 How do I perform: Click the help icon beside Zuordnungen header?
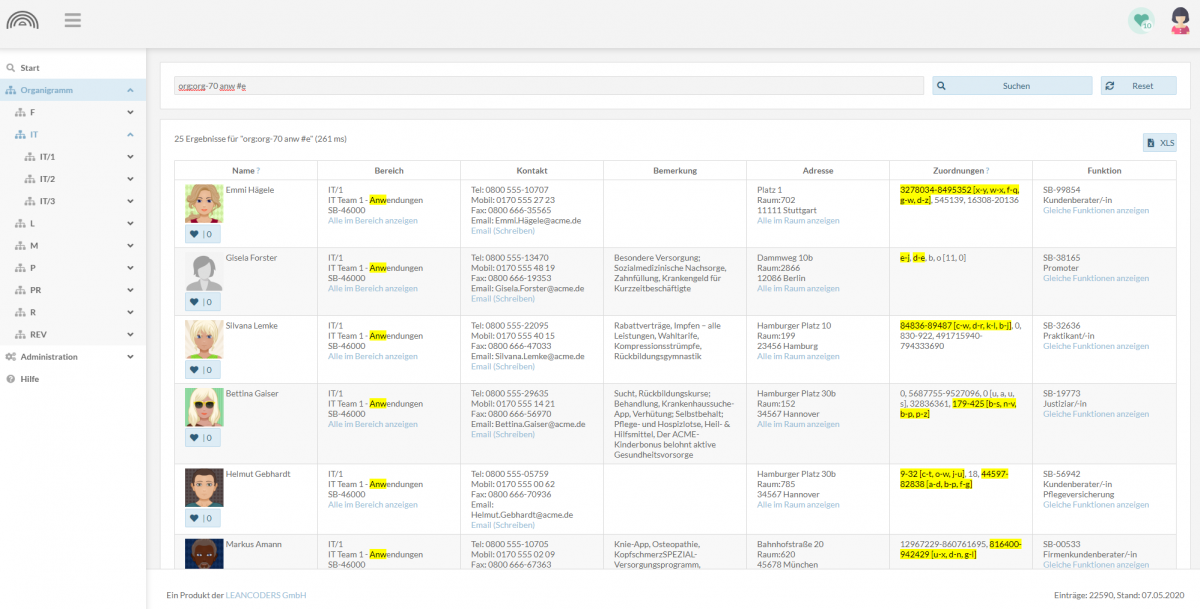point(987,171)
